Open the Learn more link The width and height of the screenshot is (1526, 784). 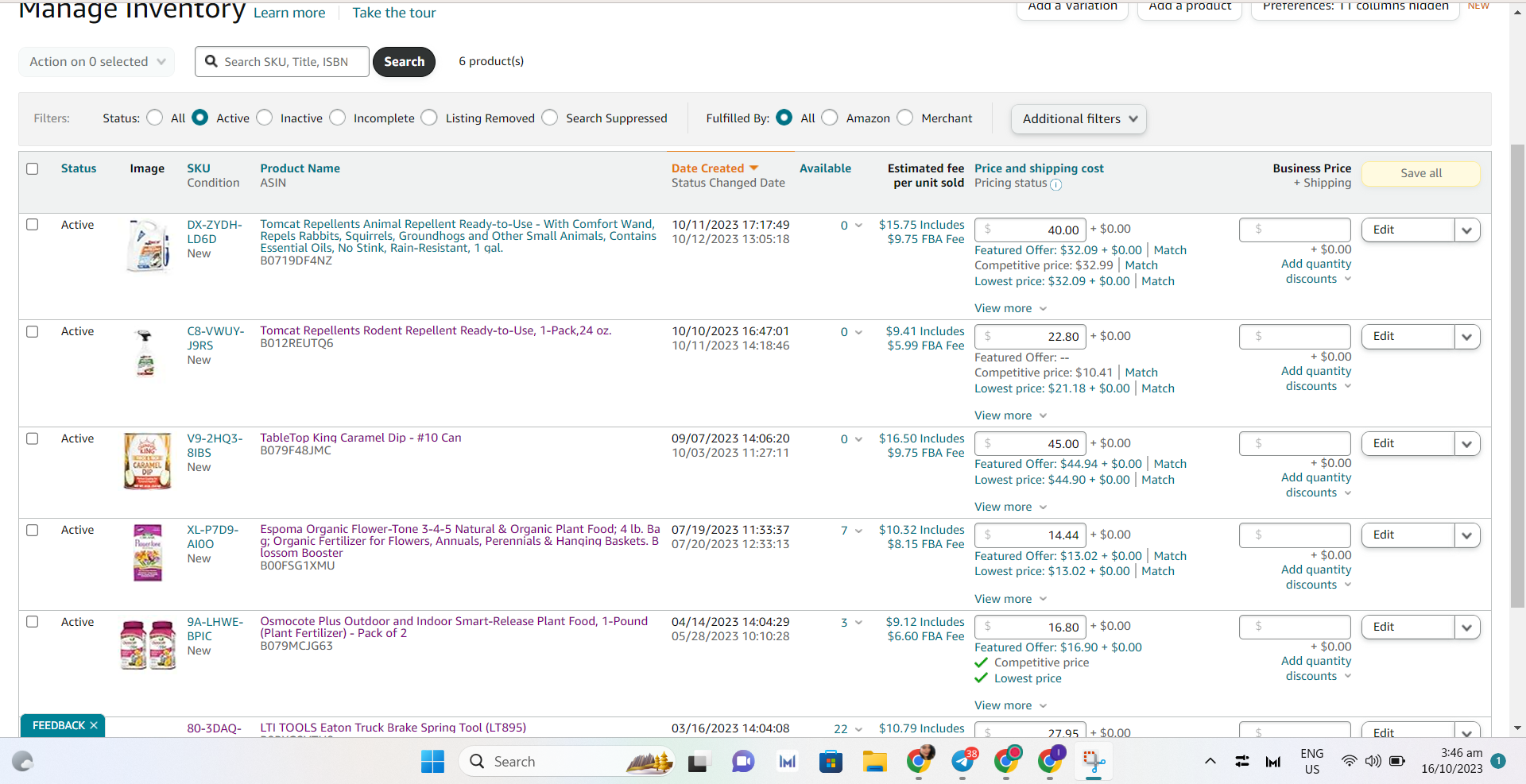coord(289,13)
